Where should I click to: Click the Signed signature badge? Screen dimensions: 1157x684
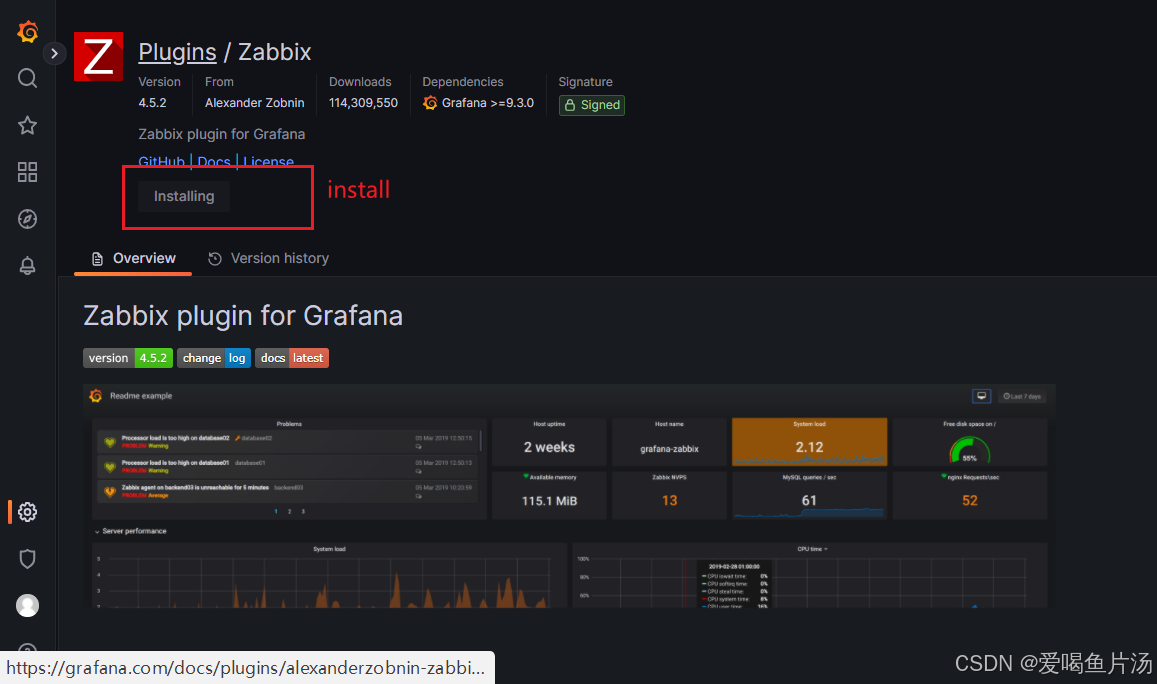coord(592,105)
